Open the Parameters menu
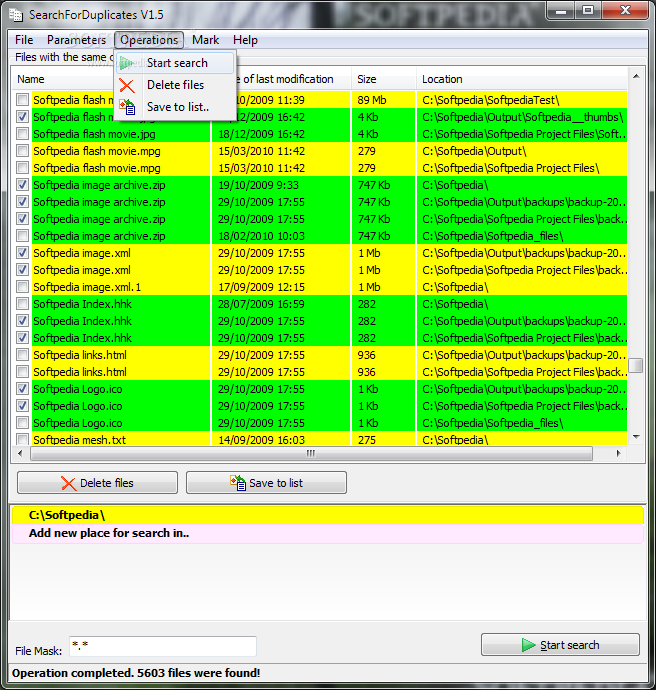The width and height of the screenshot is (656, 690). pyautogui.click(x=77, y=40)
